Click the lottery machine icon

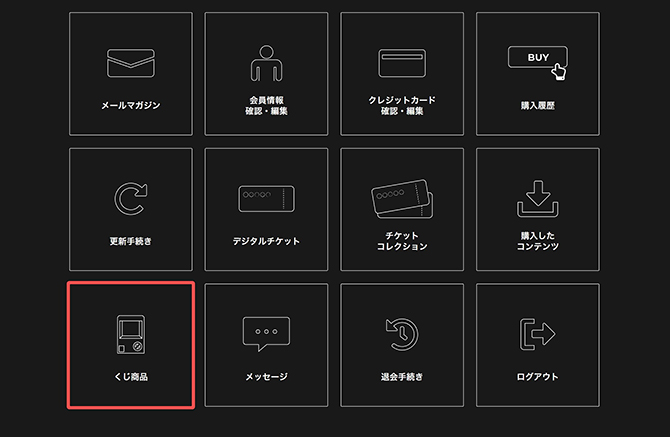tap(131, 334)
